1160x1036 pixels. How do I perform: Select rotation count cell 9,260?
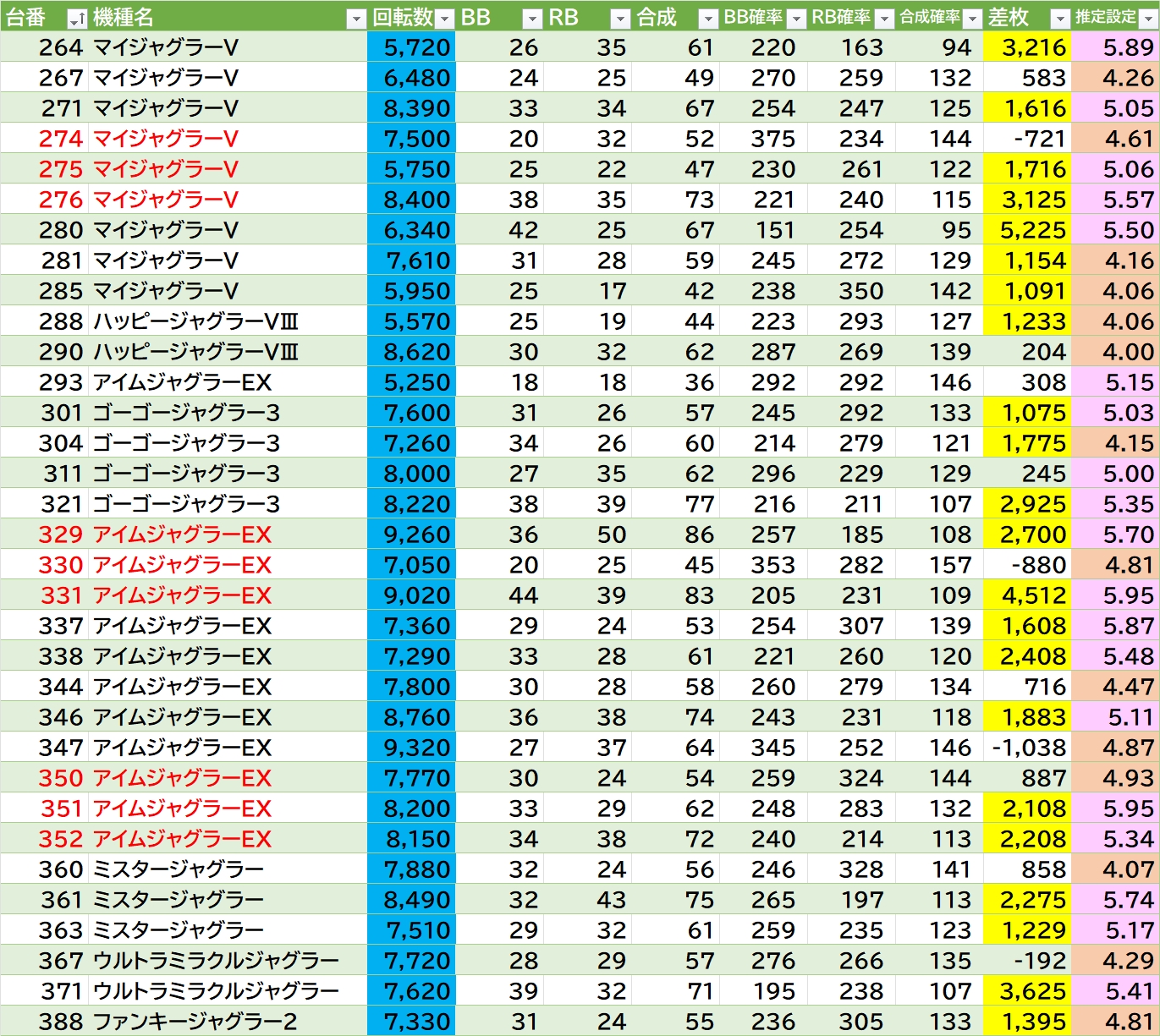coord(411,534)
